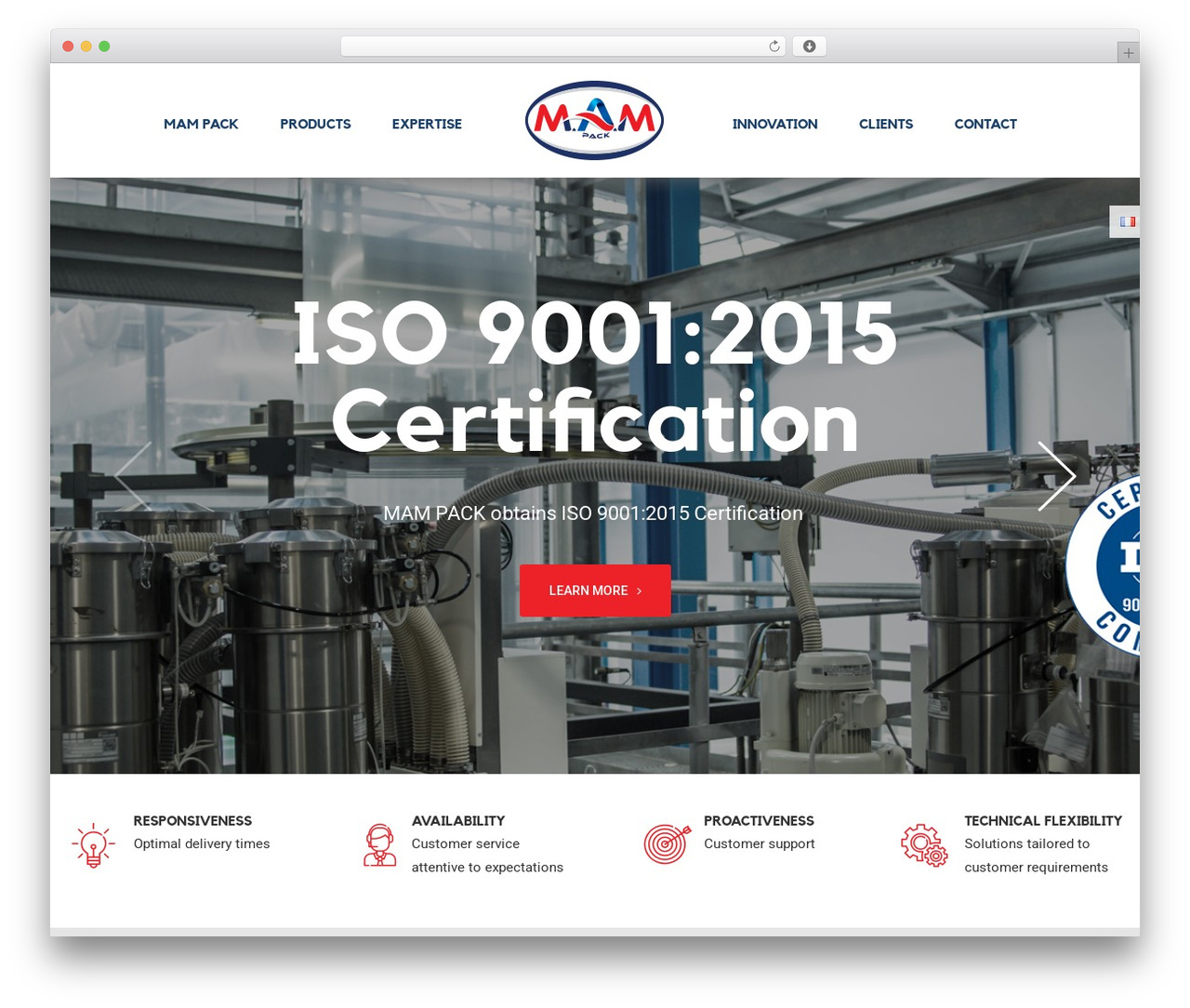Show the previous slide with left arrow
The height and width of the screenshot is (1008, 1190).
tap(132, 476)
